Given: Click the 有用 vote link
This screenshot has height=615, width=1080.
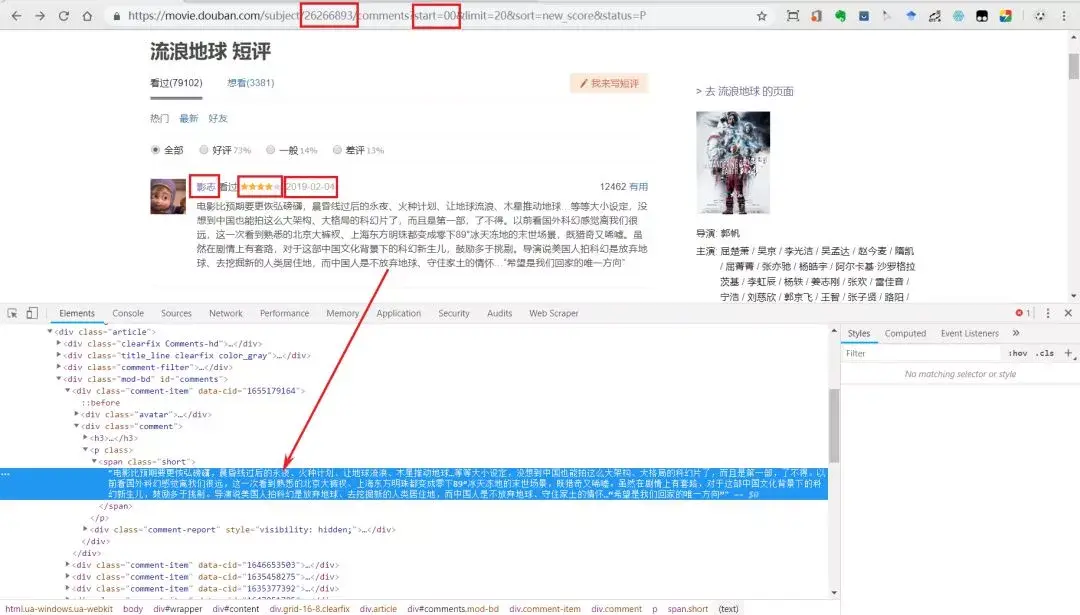Looking at the screenshot, I should [638, 187].
